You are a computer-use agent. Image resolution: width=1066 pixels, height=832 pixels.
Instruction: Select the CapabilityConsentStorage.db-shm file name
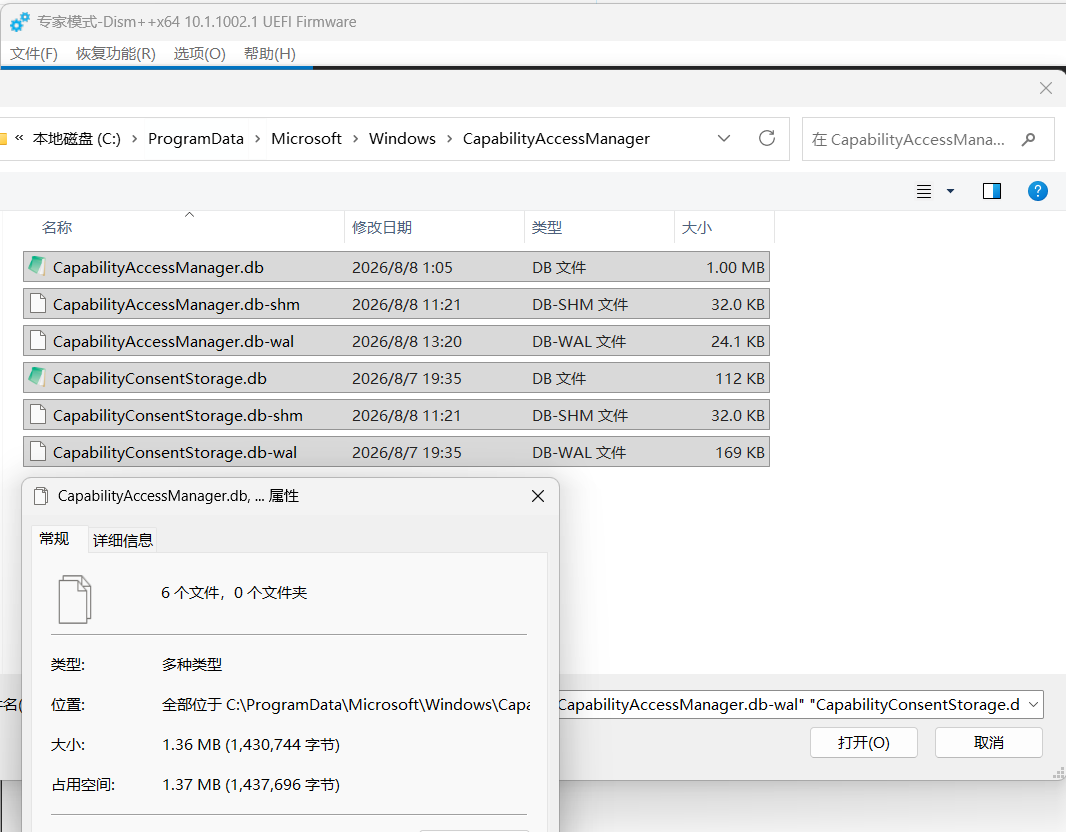pos(177,415)
